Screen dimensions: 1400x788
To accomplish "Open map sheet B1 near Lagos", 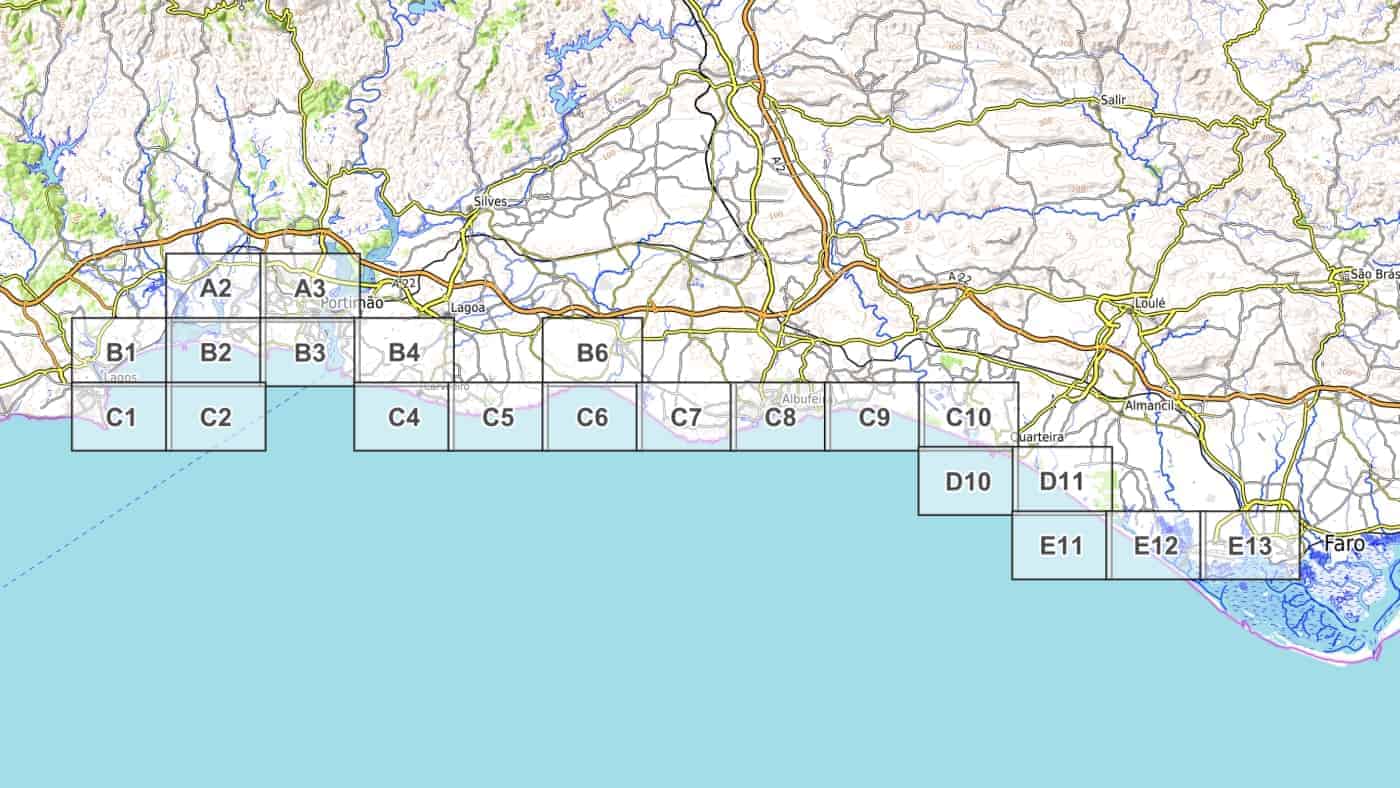I will (x=120, y=352).
